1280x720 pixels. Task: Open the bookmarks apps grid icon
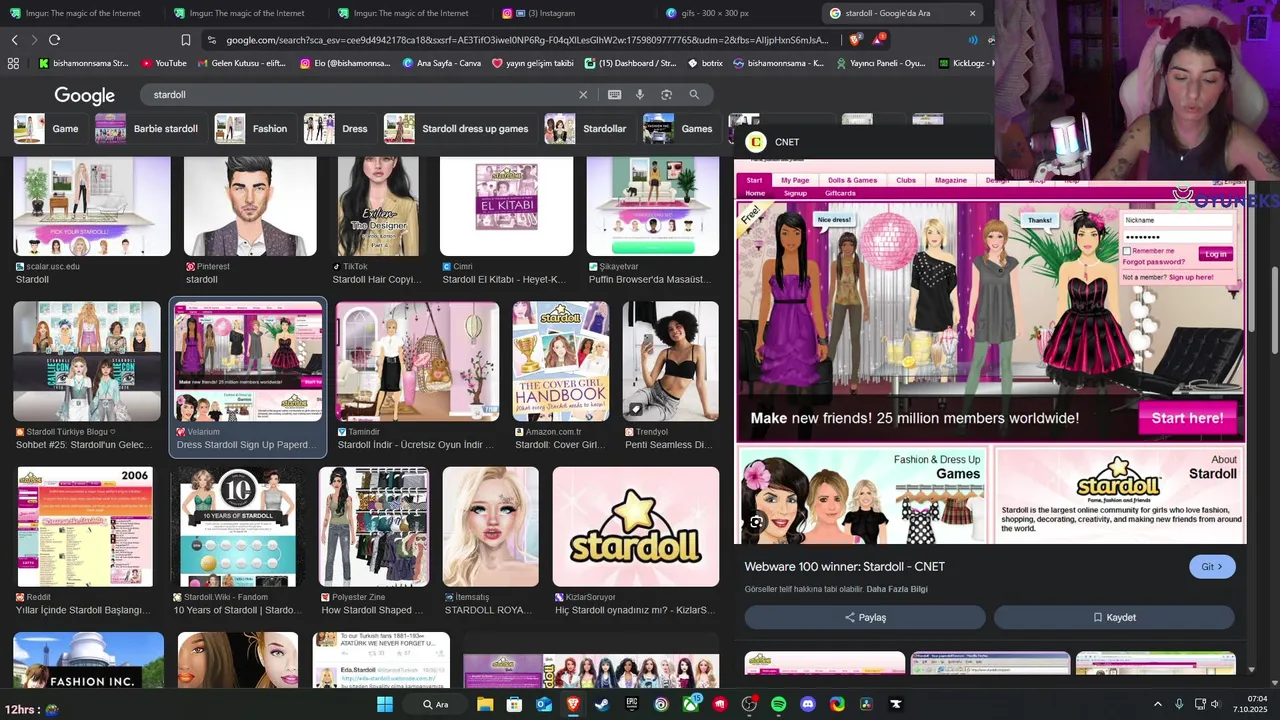click(x=13, y=63)
